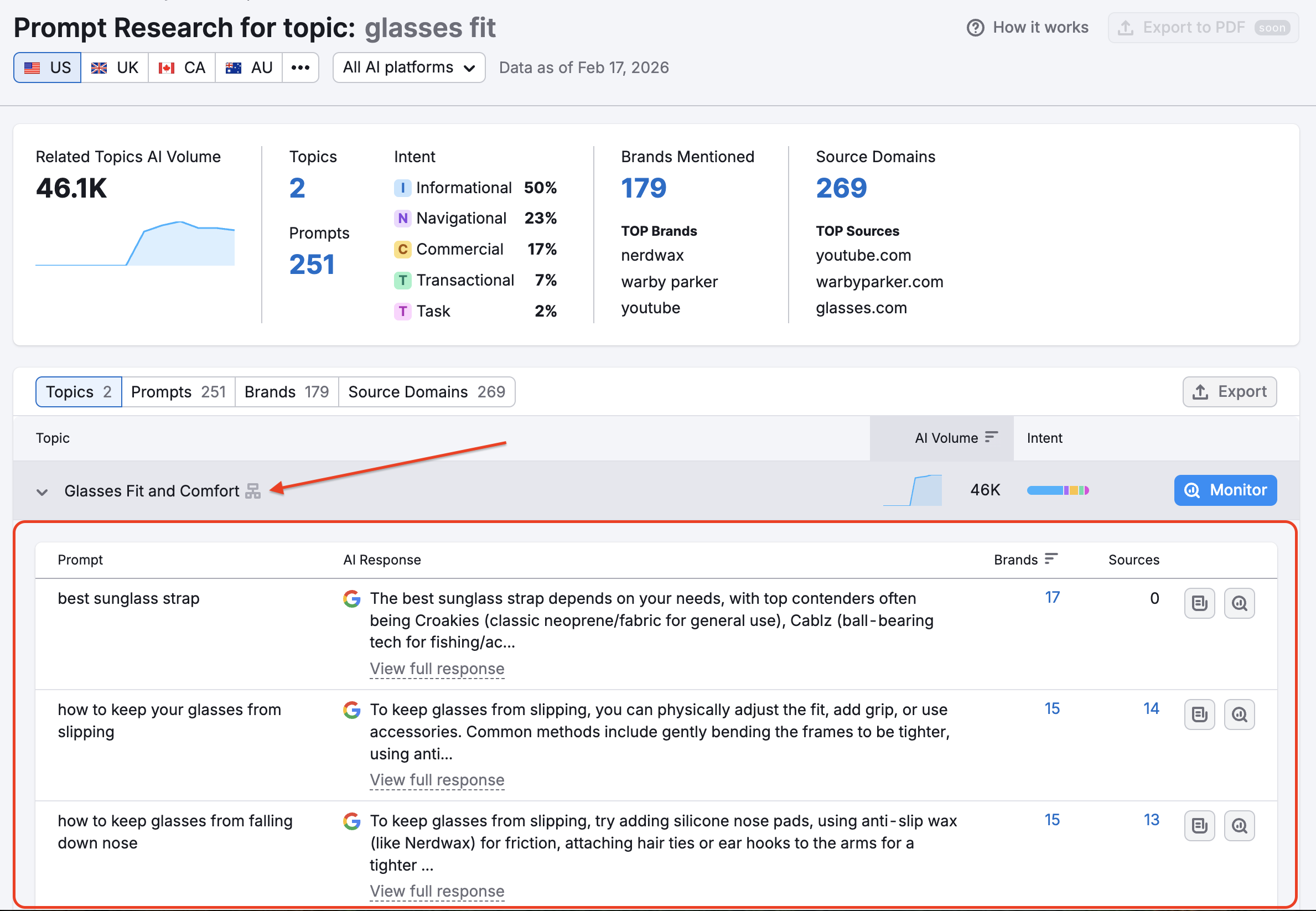
Task: Click the intent distribution color bar
Action: click(x=1058, y=490)
